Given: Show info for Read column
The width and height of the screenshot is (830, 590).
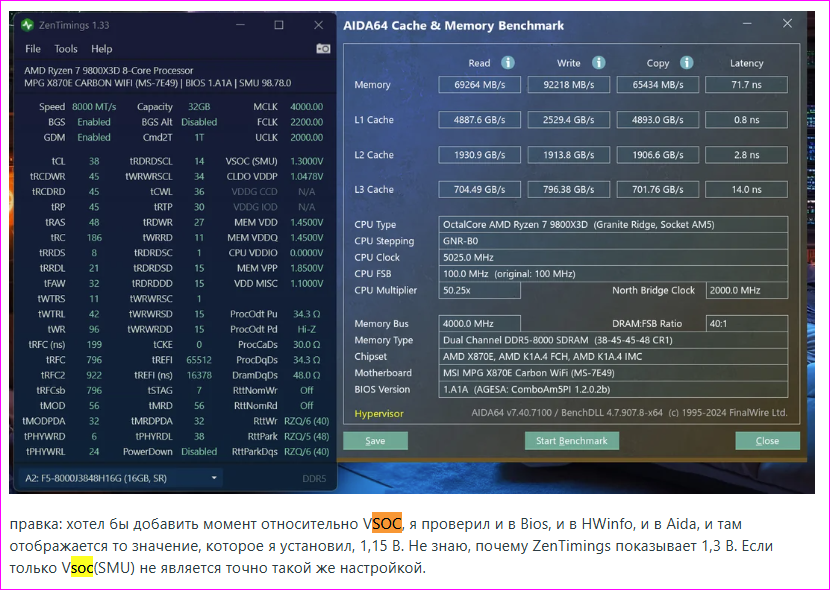Looking at the screenshot, I should pyautogui.click(x=508, y=63).
